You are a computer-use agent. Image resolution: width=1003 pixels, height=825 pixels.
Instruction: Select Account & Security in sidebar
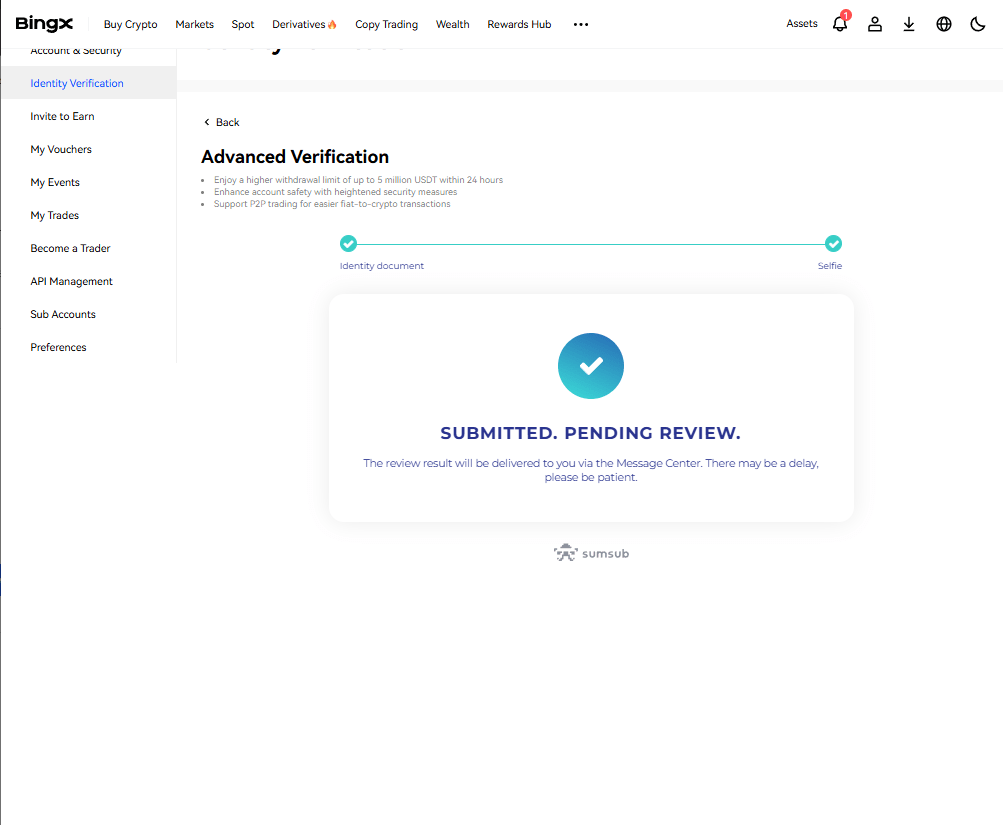pos(75,51)
